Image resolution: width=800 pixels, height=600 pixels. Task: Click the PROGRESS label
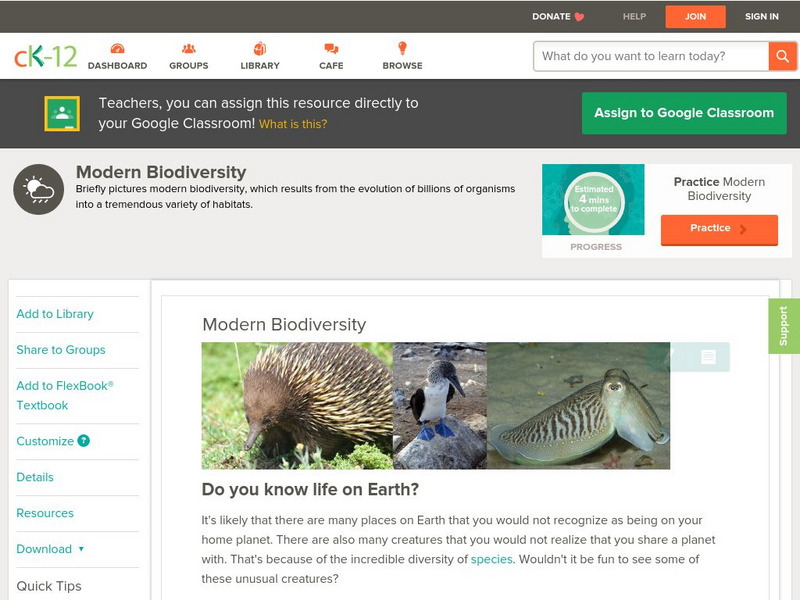(x=596, y=247)
